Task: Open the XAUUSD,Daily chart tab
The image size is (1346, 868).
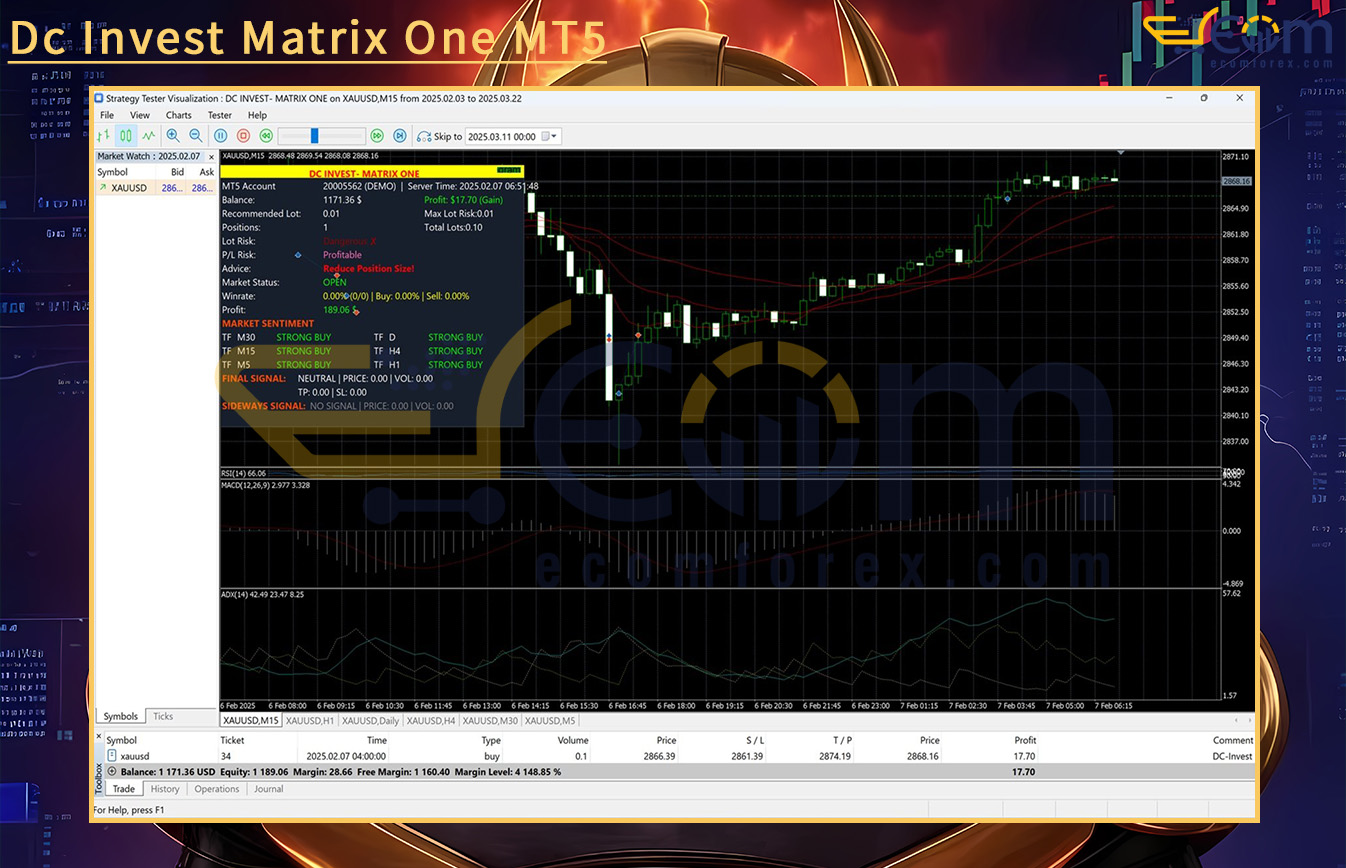Action: coord(370,720)
